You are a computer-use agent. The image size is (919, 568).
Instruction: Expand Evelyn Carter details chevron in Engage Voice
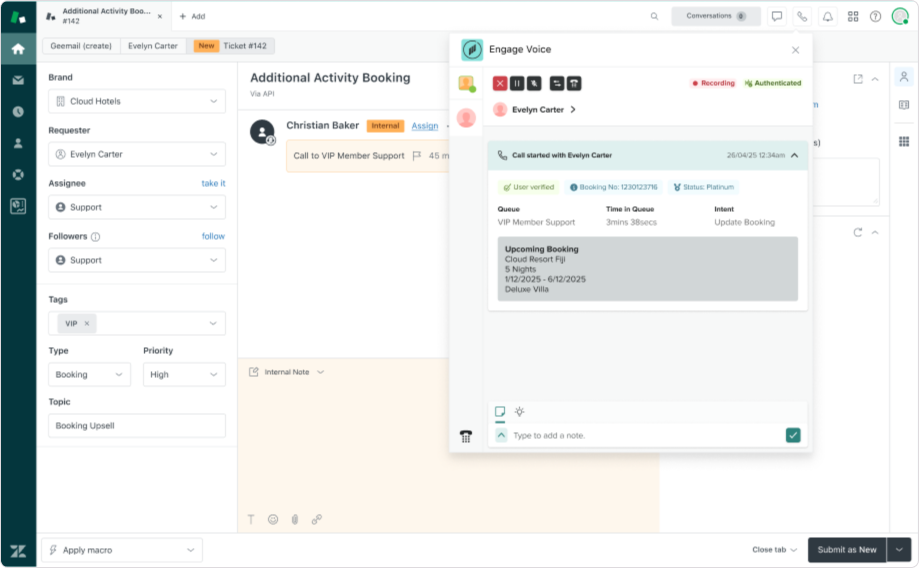pos(573,110)
